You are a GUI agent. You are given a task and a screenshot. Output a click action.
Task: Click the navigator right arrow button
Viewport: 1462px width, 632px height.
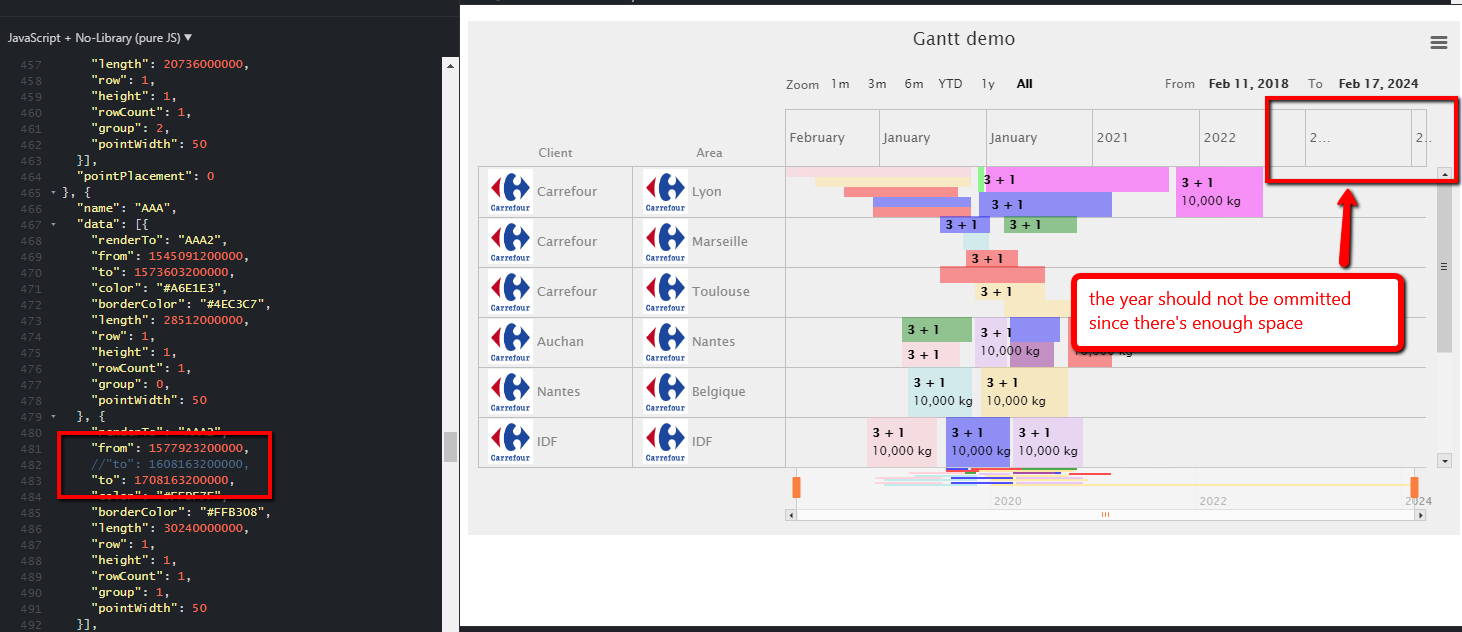(x=1420, y=514)
